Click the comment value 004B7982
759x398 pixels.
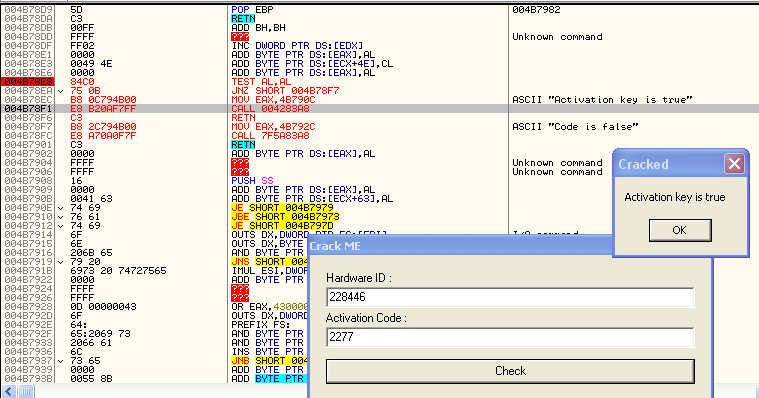[x=536, y=10]
